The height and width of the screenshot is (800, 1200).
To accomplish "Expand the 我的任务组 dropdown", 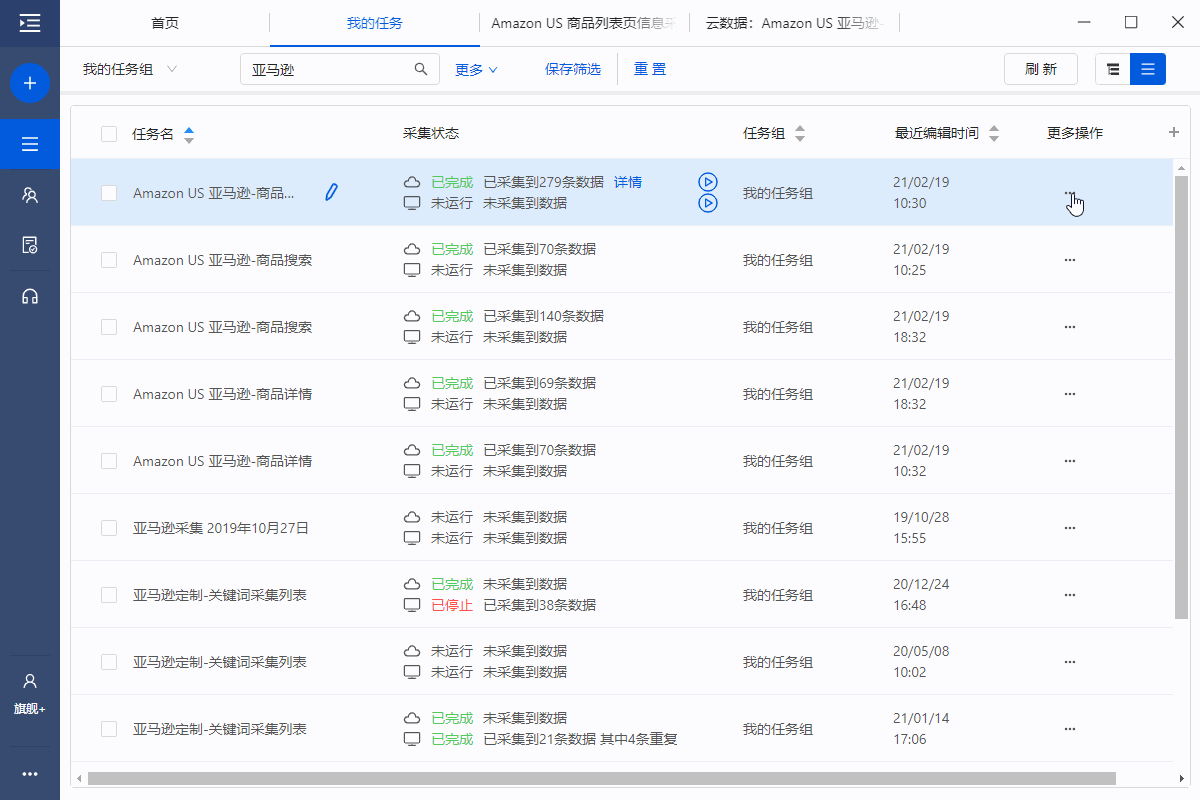I will pyautogui.click(x=130, y=69).
